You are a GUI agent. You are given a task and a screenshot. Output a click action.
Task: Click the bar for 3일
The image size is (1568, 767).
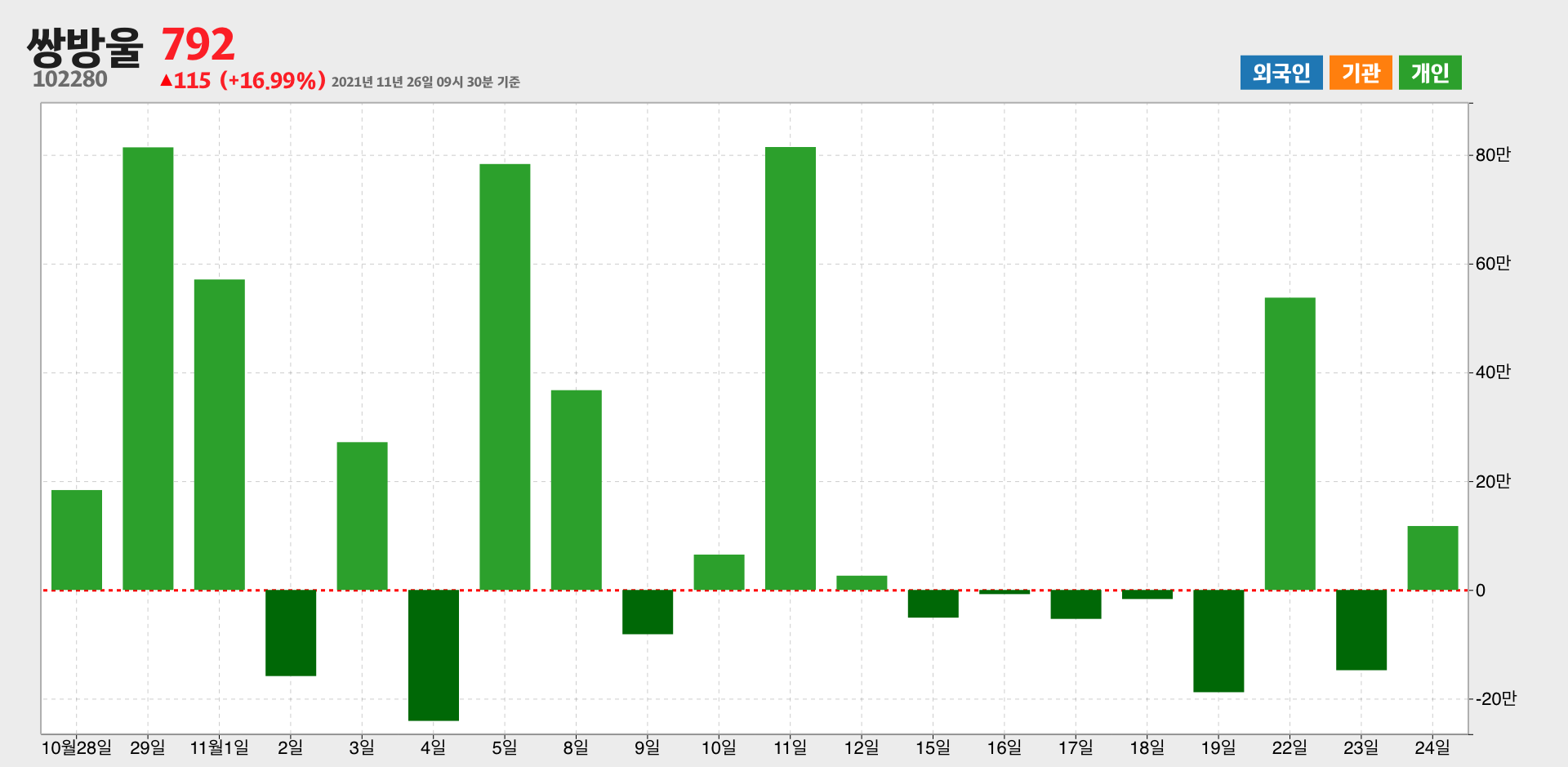point(362,516)
